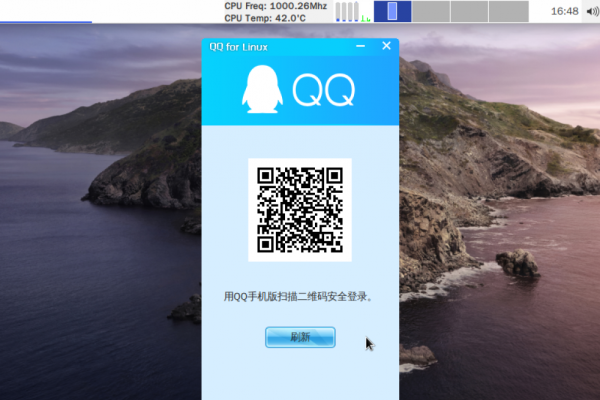Click the 16:48 clock in panel
This screenshot has height=400, width=600.
point(564,11)
